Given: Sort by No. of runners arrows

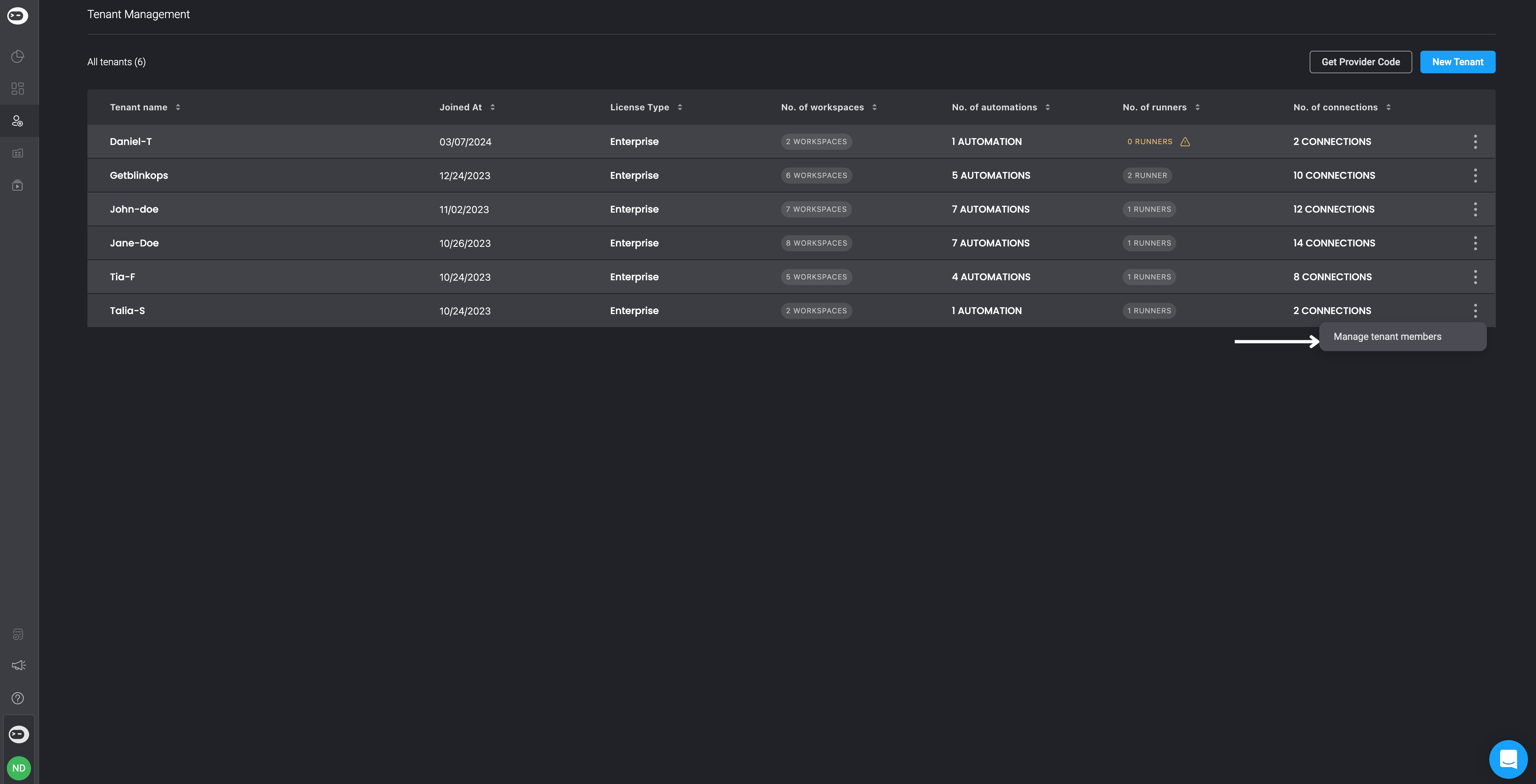Looking at the screenshot, I should pos(1197,108).
